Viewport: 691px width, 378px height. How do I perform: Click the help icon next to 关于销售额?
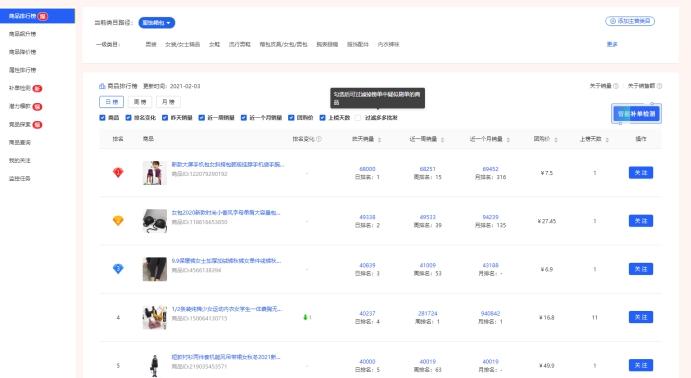pyautogui.click(x=659, y=86)
